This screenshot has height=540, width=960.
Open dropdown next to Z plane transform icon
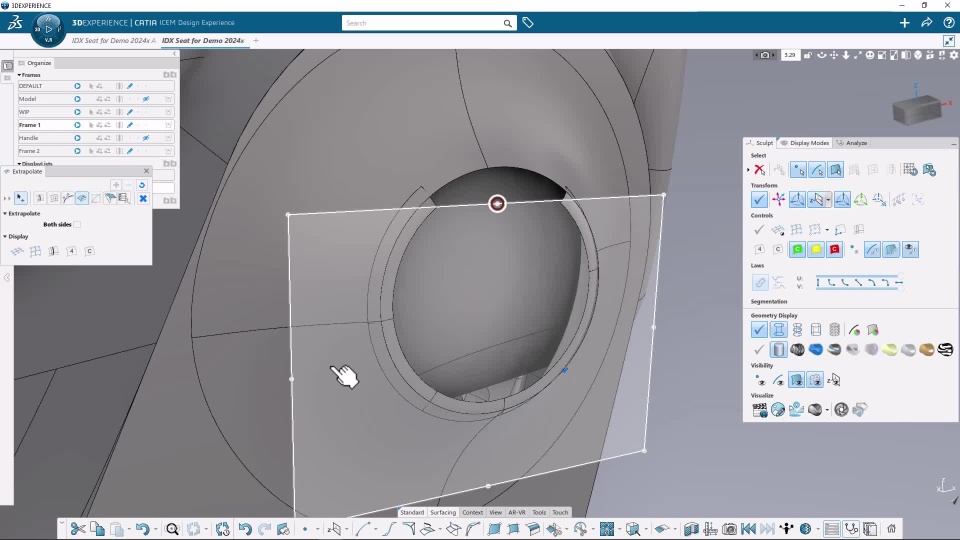click(828, 200)
